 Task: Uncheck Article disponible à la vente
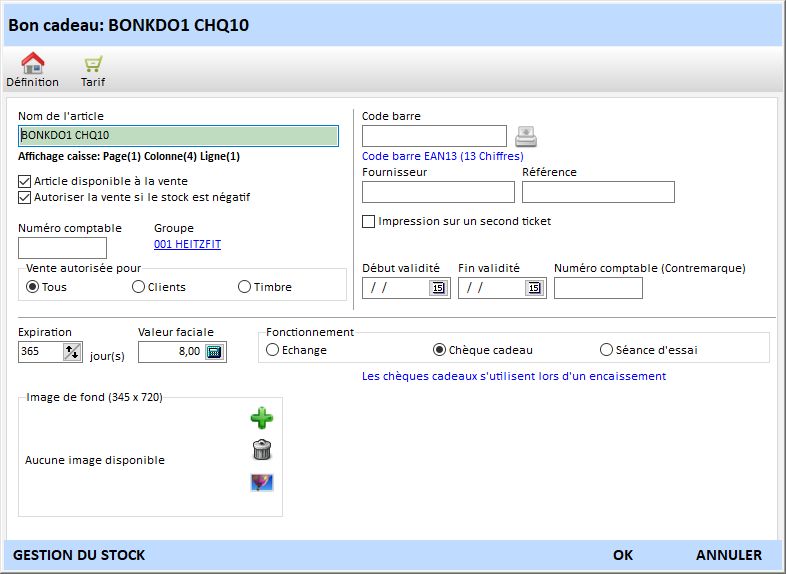point(25,181)
